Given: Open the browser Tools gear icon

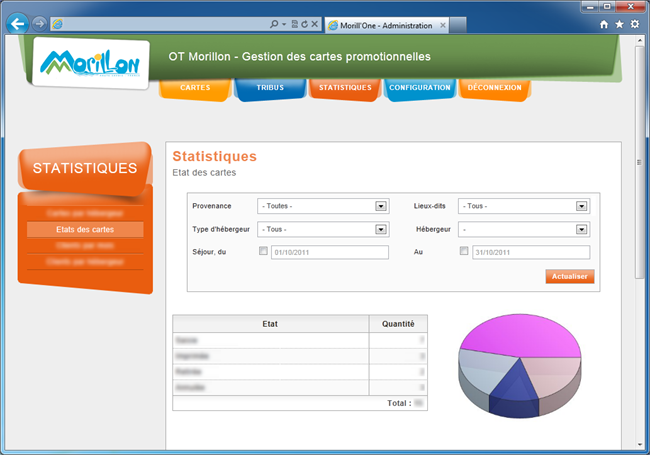Looking at the screenshot, I should click(634, 23).
